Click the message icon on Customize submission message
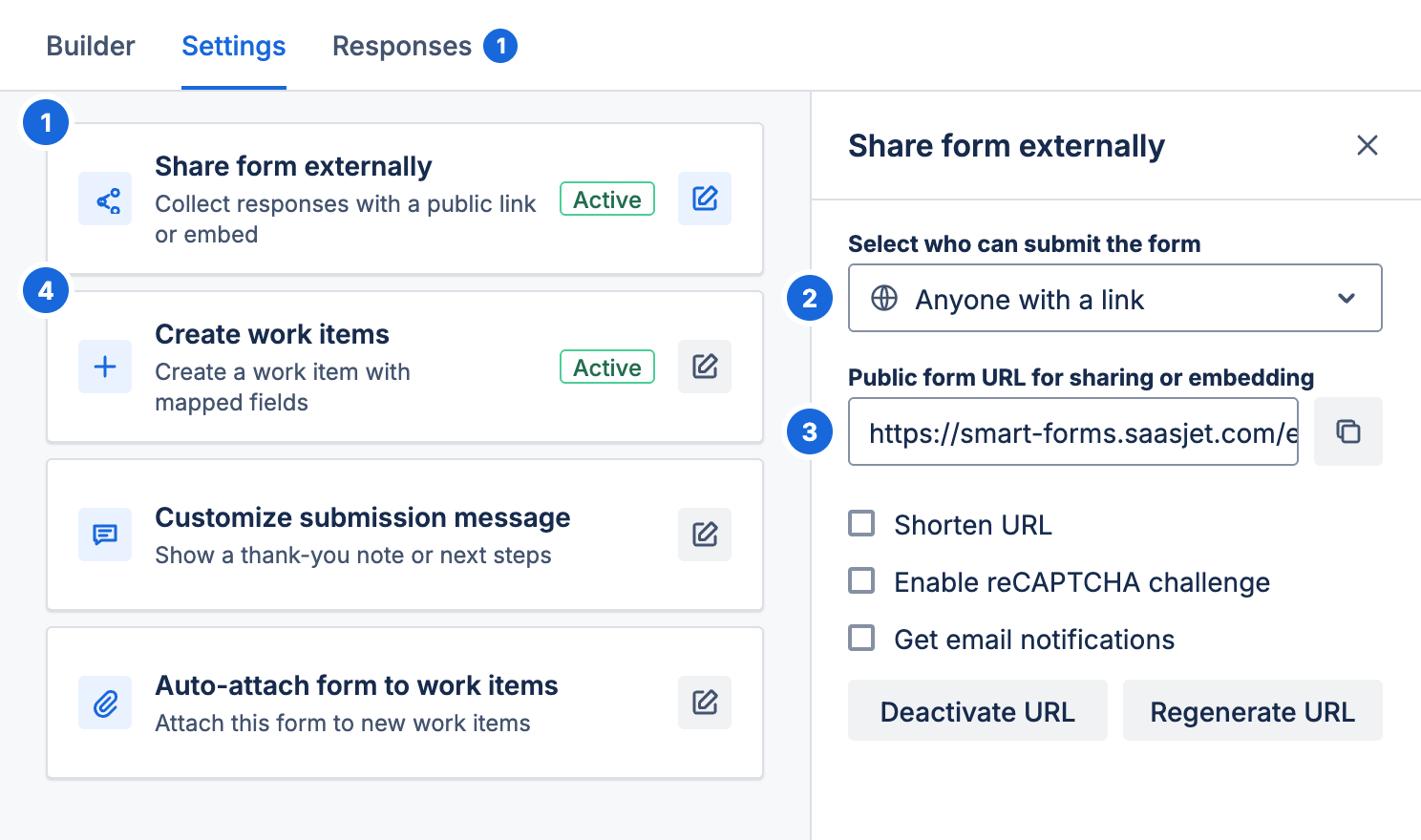The width and height of the screenshot is (1421, 840). click(x=105, y=535)
